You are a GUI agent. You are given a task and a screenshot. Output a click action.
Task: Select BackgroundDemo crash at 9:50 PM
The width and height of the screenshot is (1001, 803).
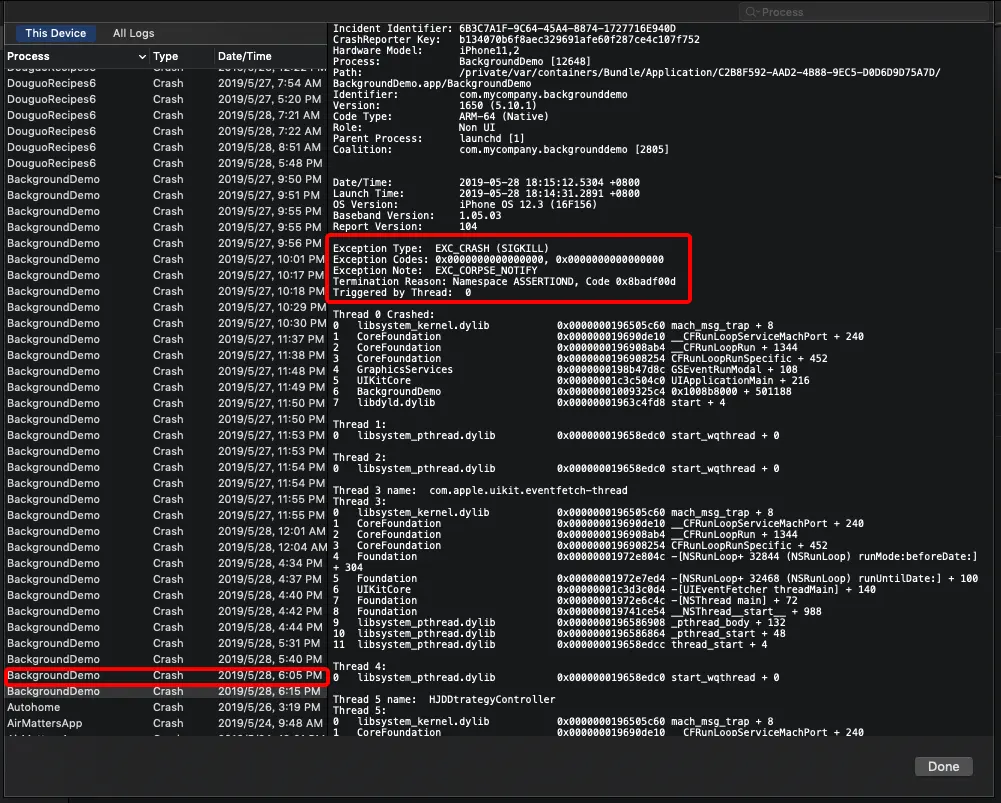pyautogui.click(x=166, y=179)
